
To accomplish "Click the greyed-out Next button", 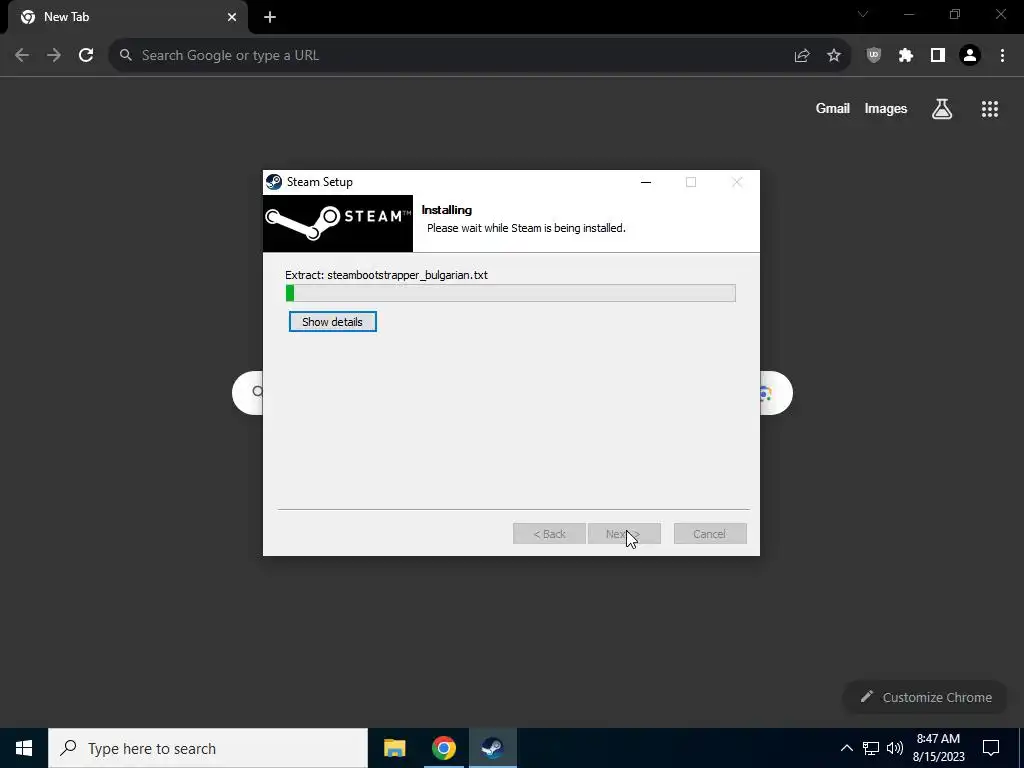I will tap(624, 534).
